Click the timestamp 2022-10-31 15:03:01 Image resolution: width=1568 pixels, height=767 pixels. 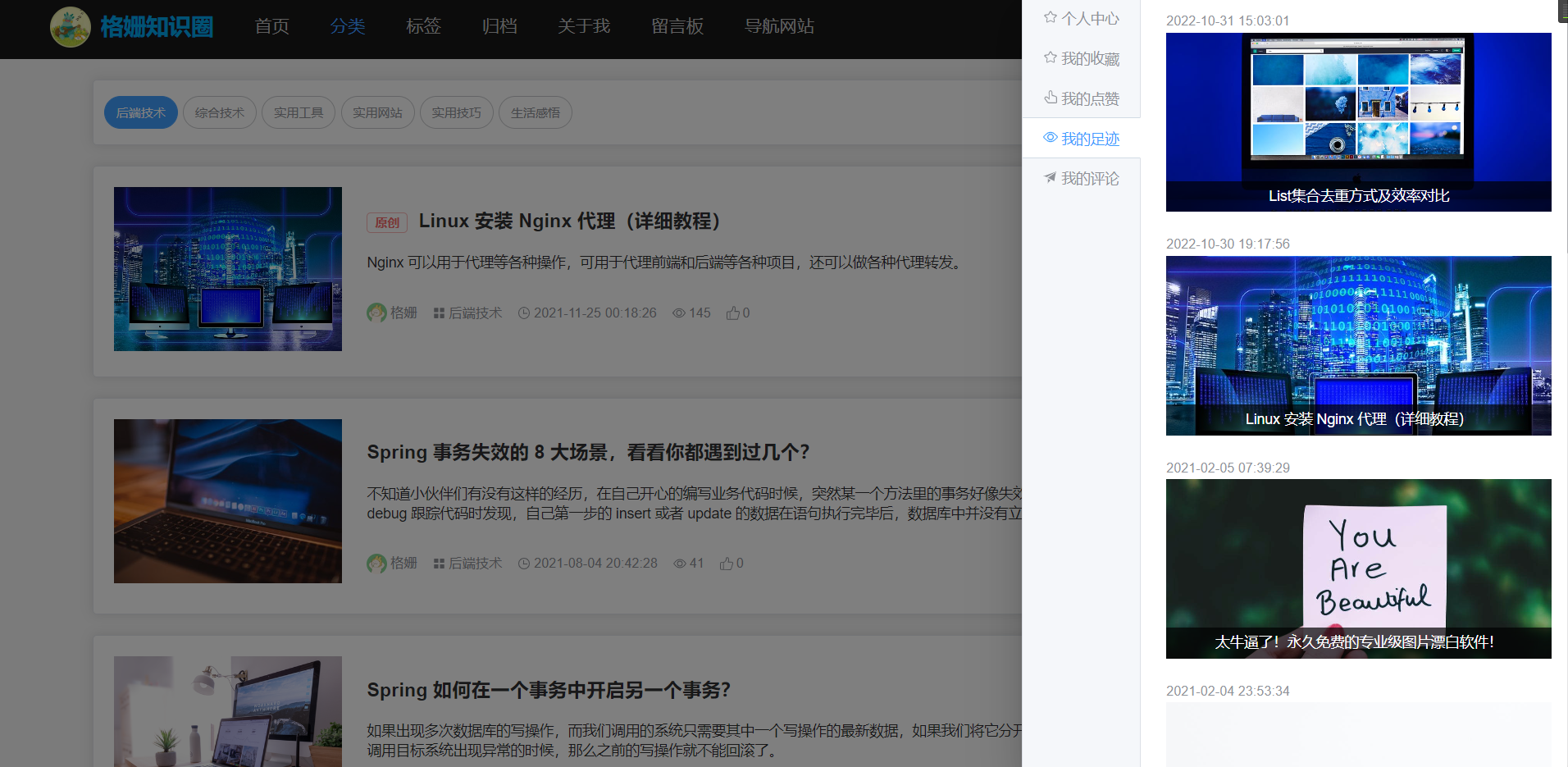[x=1228, y=21]
